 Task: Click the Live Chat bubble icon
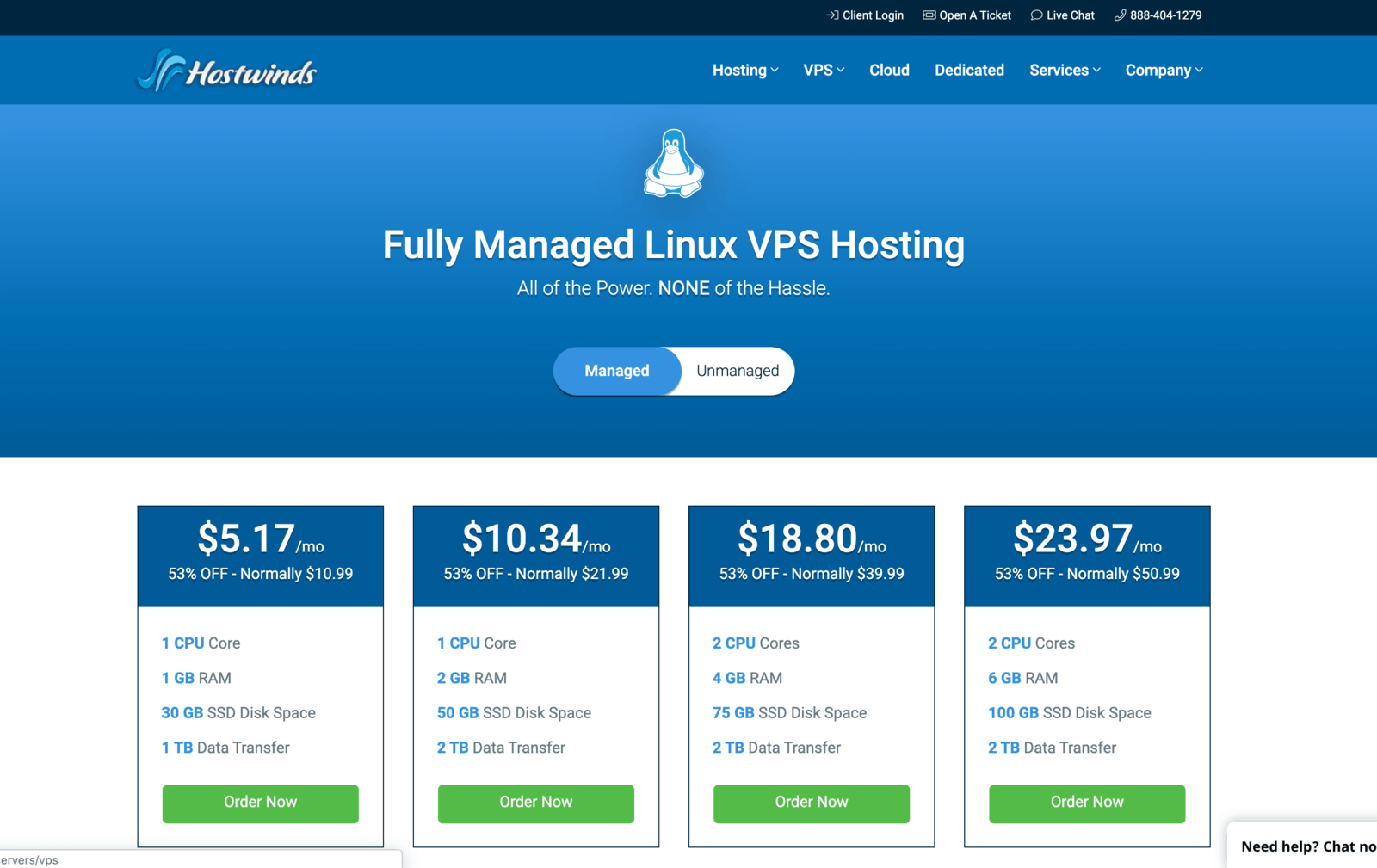coord(1036,15)
